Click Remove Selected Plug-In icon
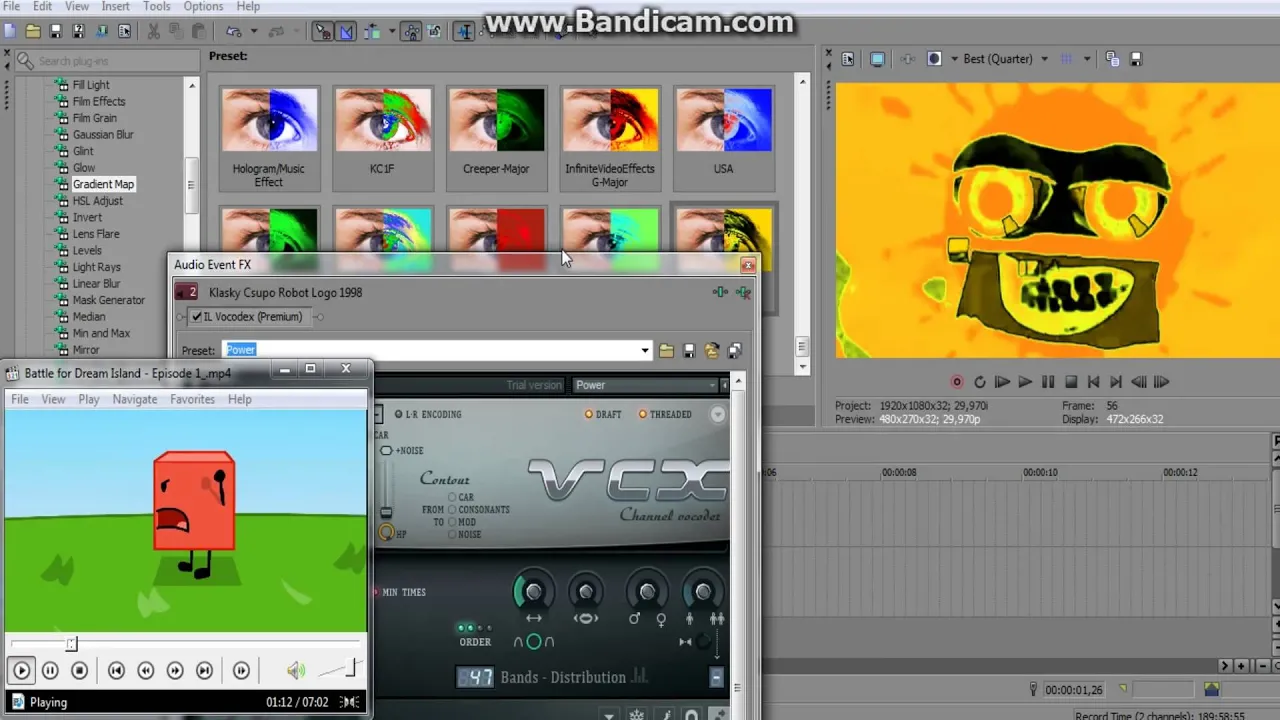The width and height of the screenshot is (1280, 720). [x=743, y=293]
